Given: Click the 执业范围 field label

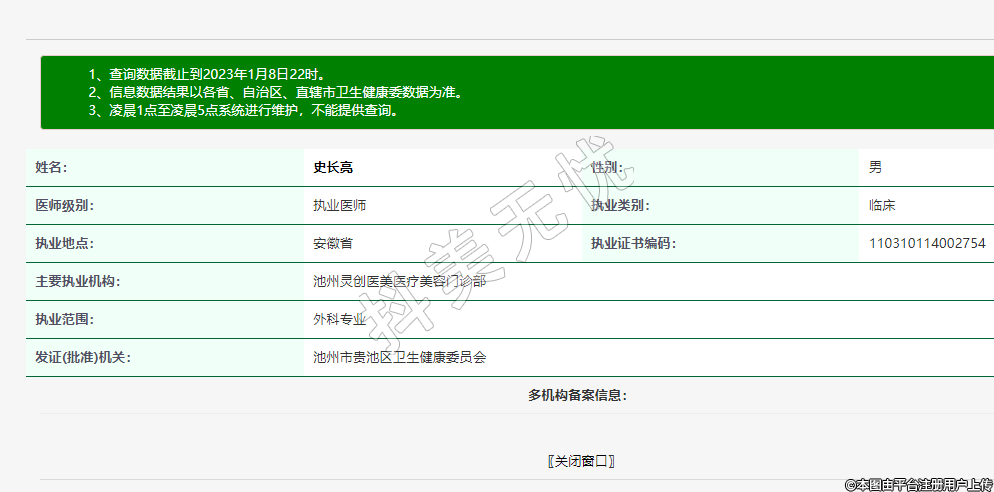Looking at the screenshot, I should 64,319.
